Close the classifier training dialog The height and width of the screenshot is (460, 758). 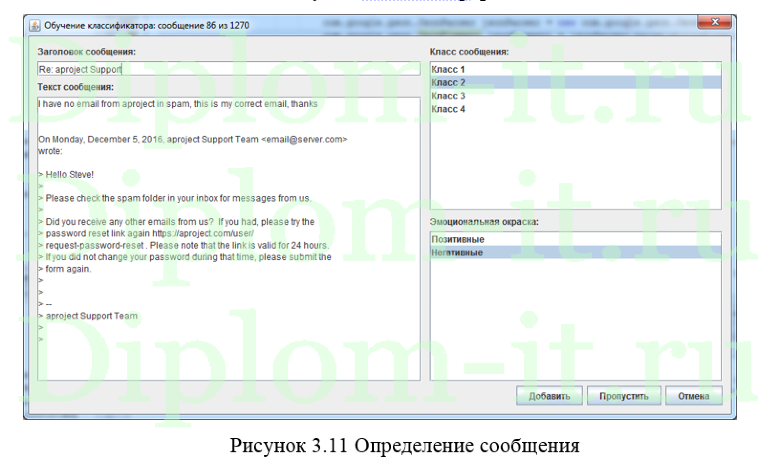pos(714,22)
